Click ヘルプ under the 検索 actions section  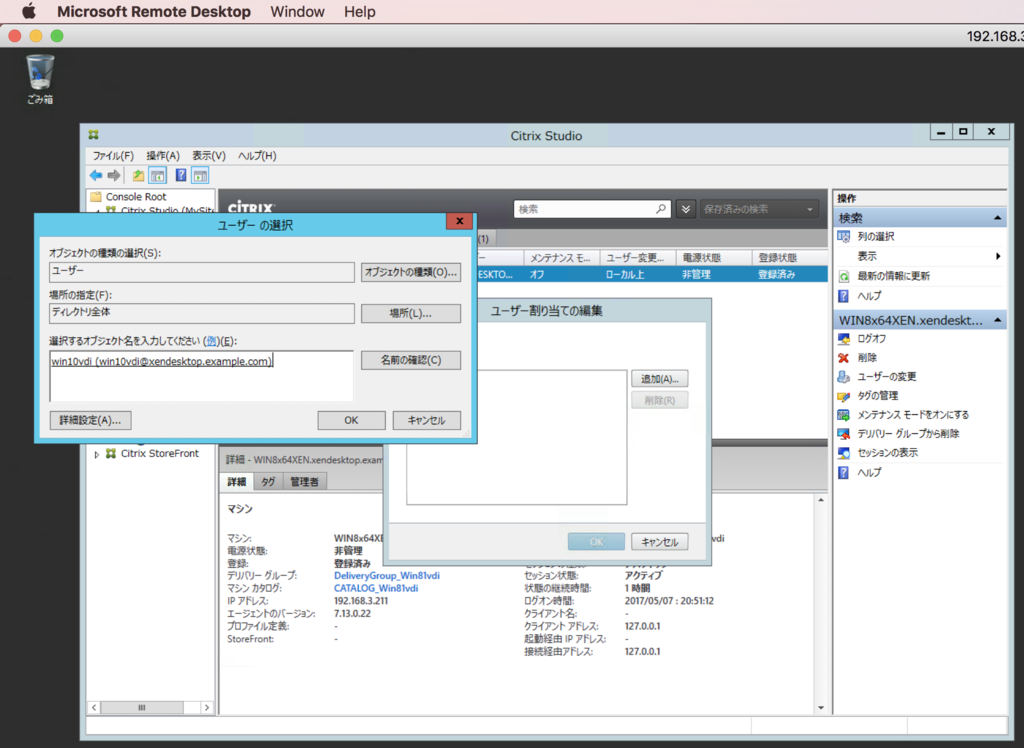869,295
